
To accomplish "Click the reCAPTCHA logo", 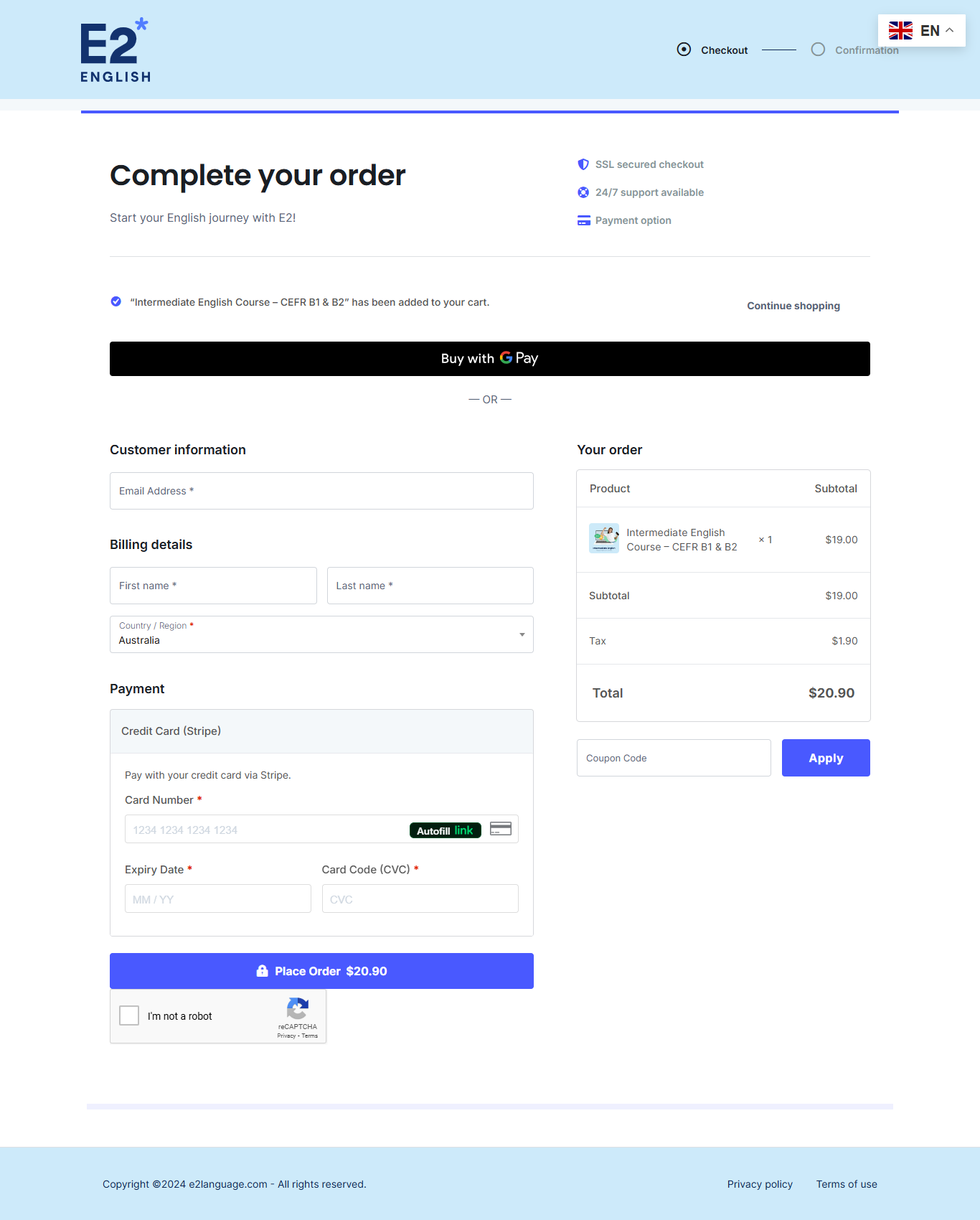I will click(x=298, y=1009).
